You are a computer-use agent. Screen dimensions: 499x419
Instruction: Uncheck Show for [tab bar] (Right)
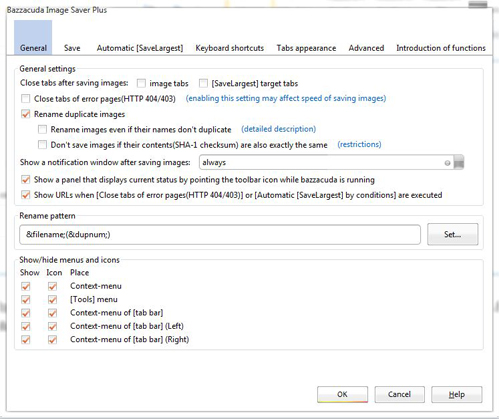tap(25, 340)
